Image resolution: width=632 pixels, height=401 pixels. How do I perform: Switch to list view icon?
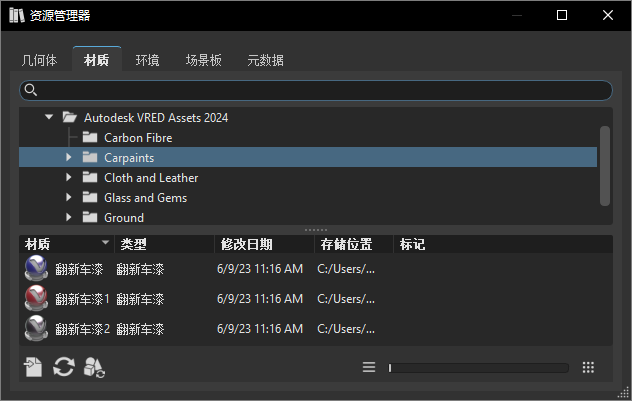click(369, 367)
